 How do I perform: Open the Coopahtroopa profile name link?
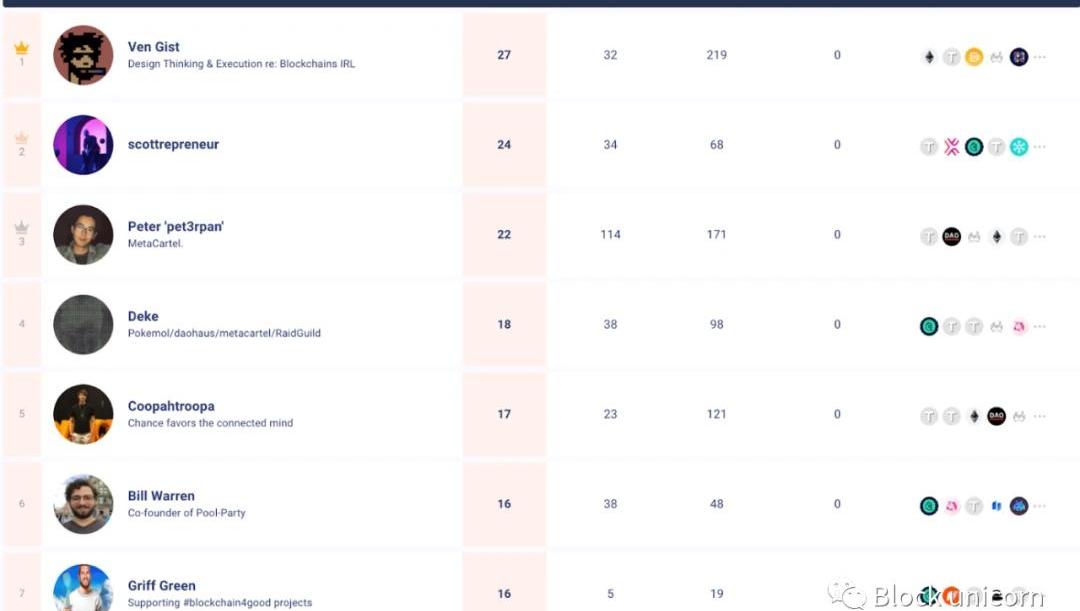(x=171, y=406)
